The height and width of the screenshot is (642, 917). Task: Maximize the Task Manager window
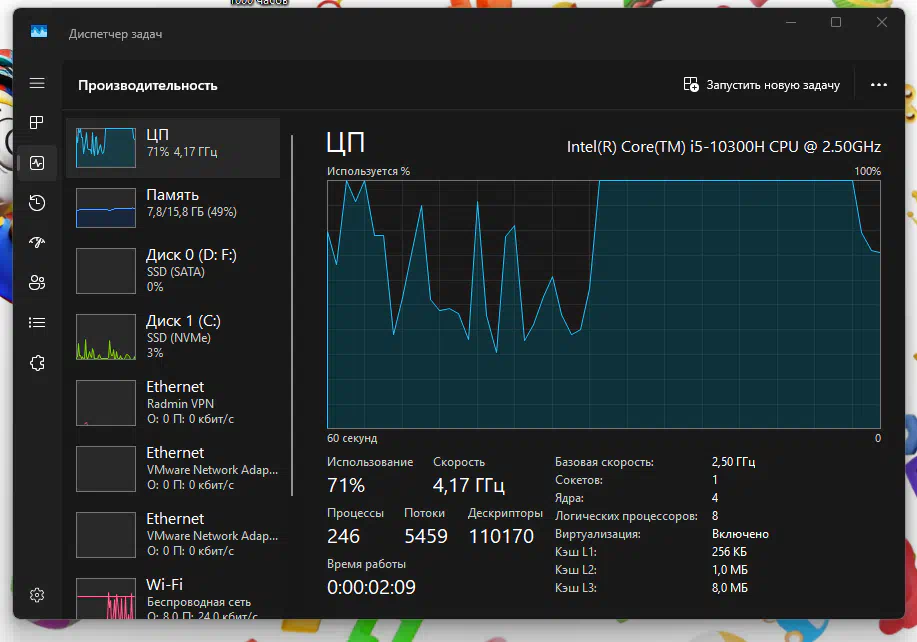click(836, 22)
